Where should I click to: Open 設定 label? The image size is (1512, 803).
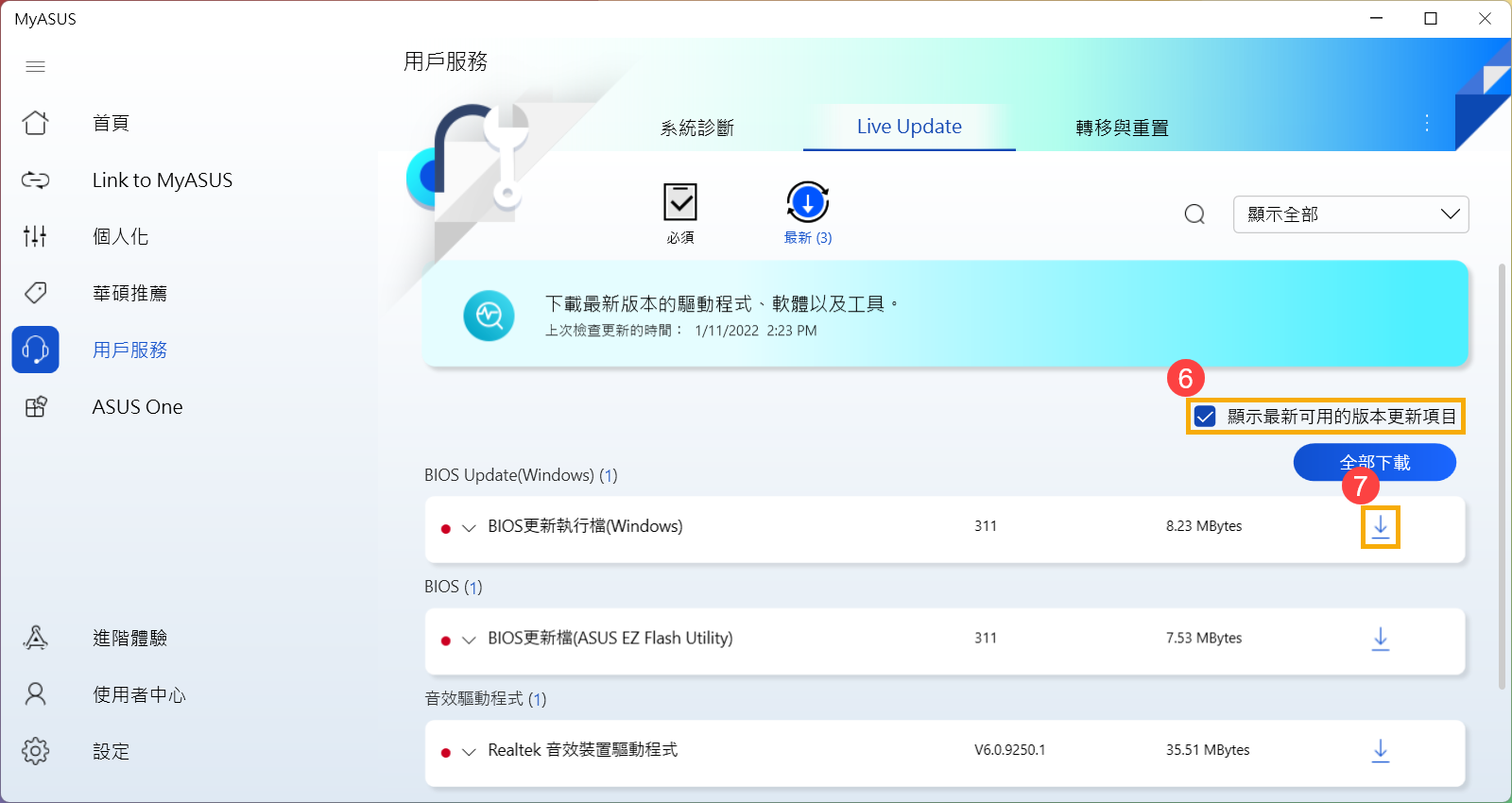point(111,751)
